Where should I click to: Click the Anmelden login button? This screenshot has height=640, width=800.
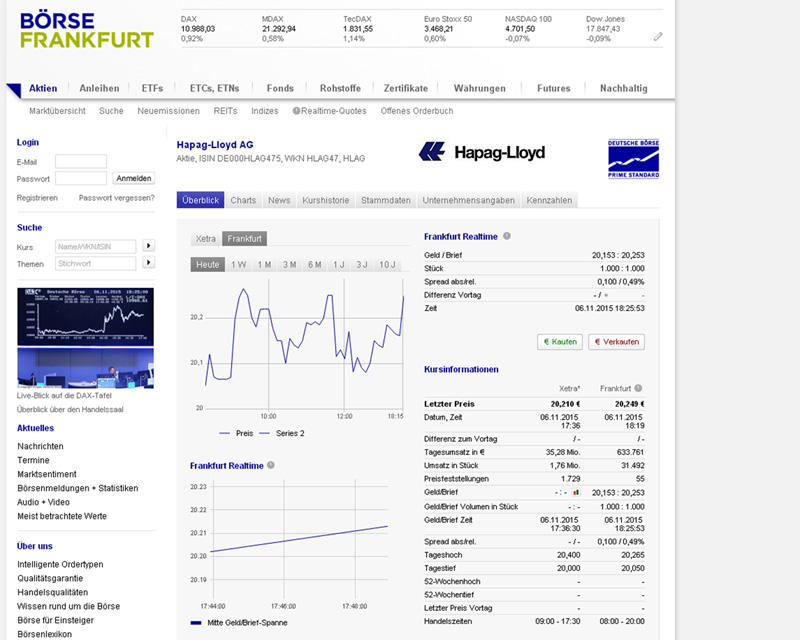tap(134, 178)
